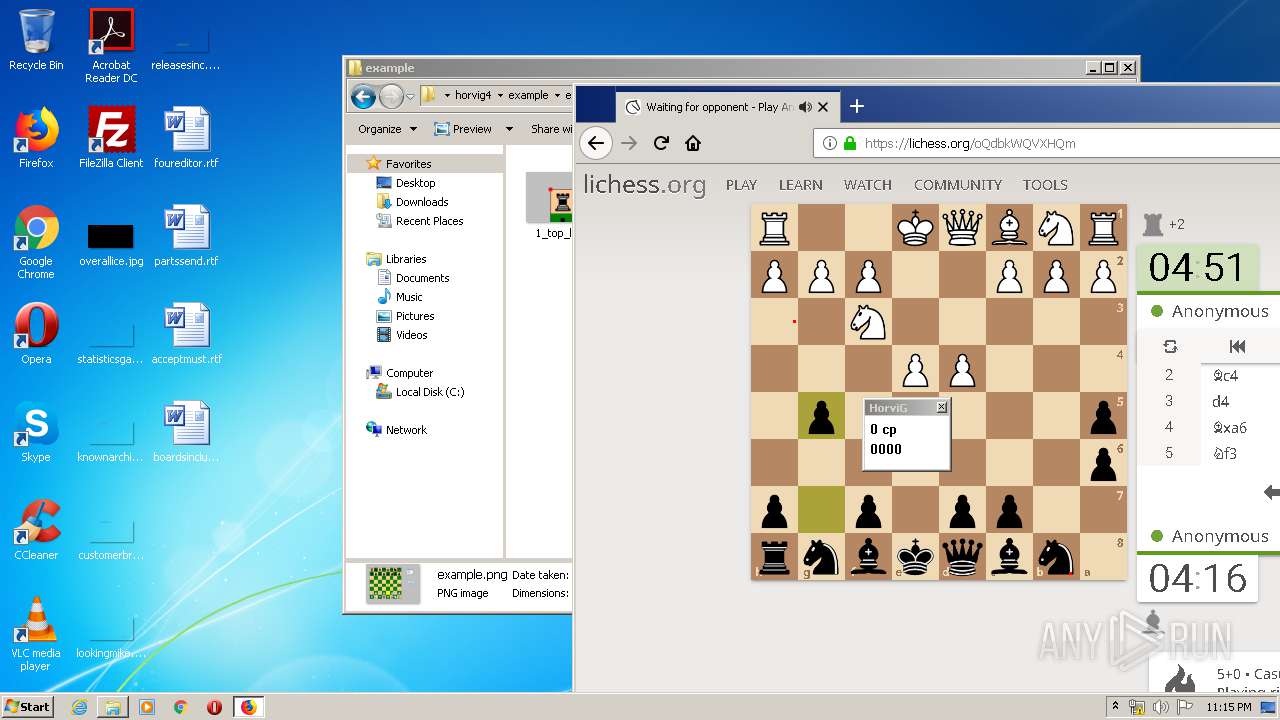Select the highlighted black pawn
This screenshot has width=1280, height=720.
821,416
